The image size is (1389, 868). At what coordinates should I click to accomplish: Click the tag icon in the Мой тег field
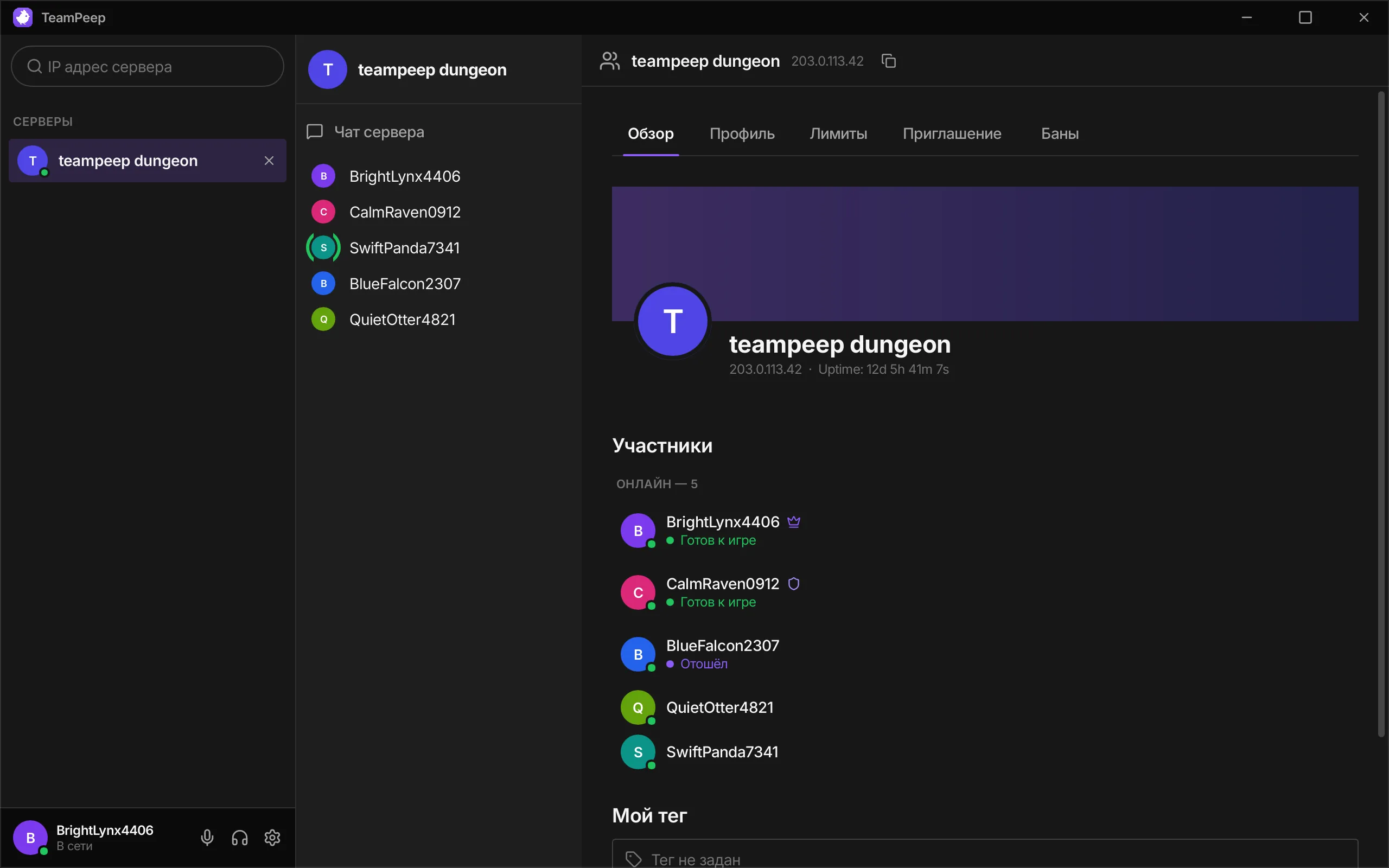633,859
